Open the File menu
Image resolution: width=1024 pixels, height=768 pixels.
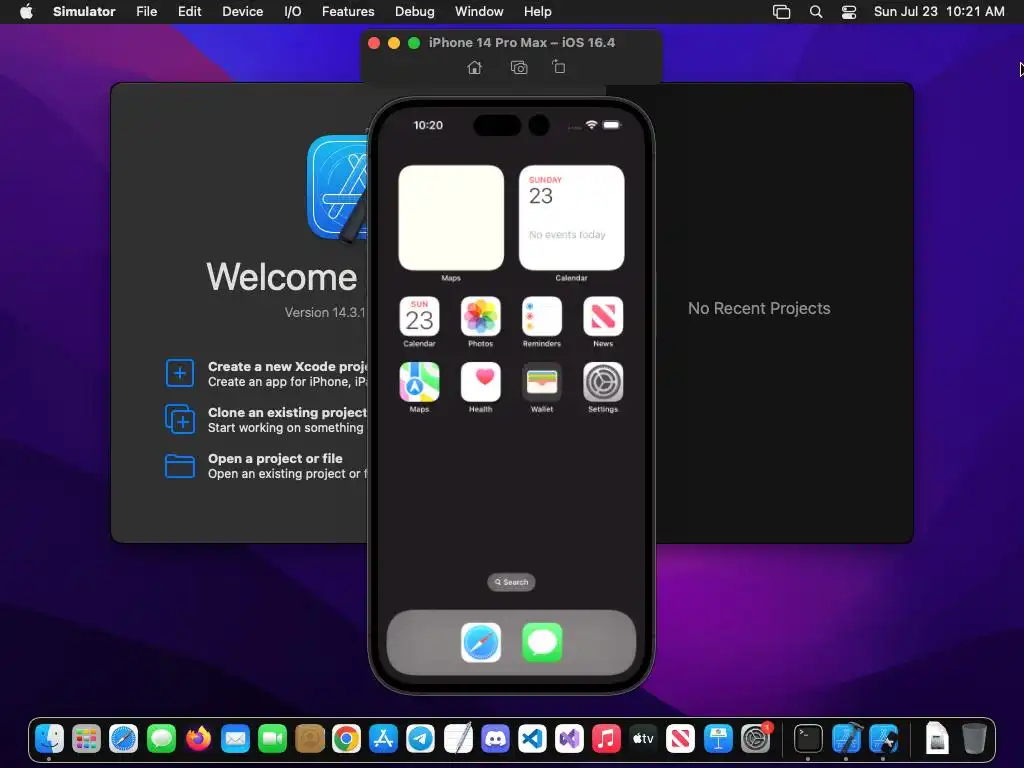click(146, 11)
